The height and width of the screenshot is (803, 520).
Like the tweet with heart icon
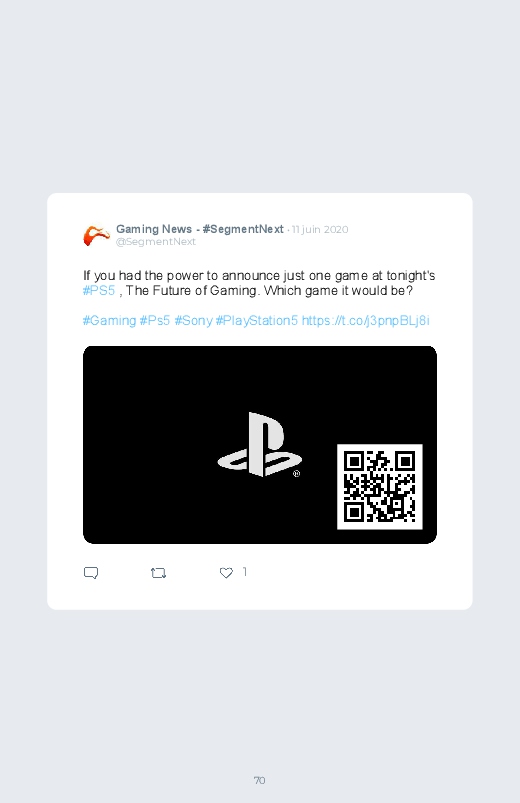(226, 573)
